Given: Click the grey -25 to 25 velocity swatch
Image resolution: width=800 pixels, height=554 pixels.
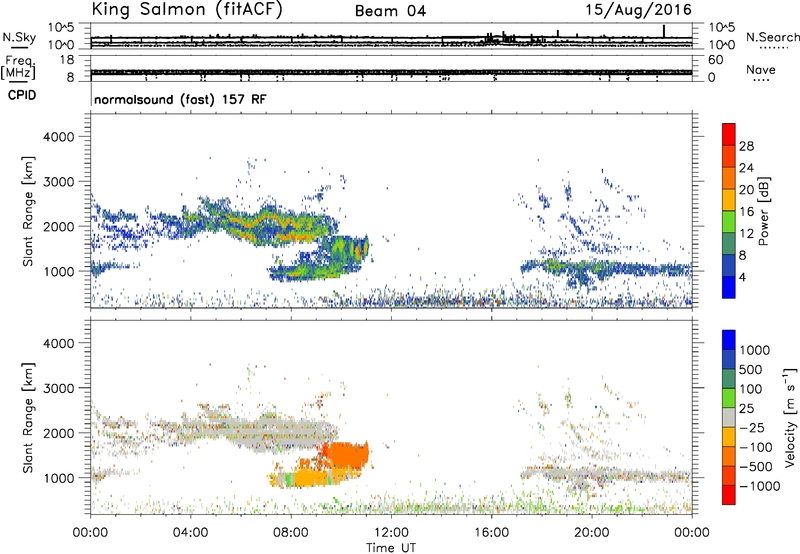Looking at the screenshot, I should coord(729,418).
